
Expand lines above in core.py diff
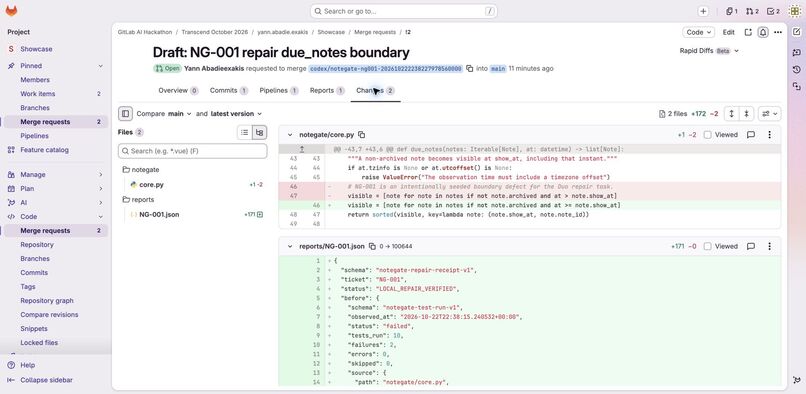[x=302, y=149]
